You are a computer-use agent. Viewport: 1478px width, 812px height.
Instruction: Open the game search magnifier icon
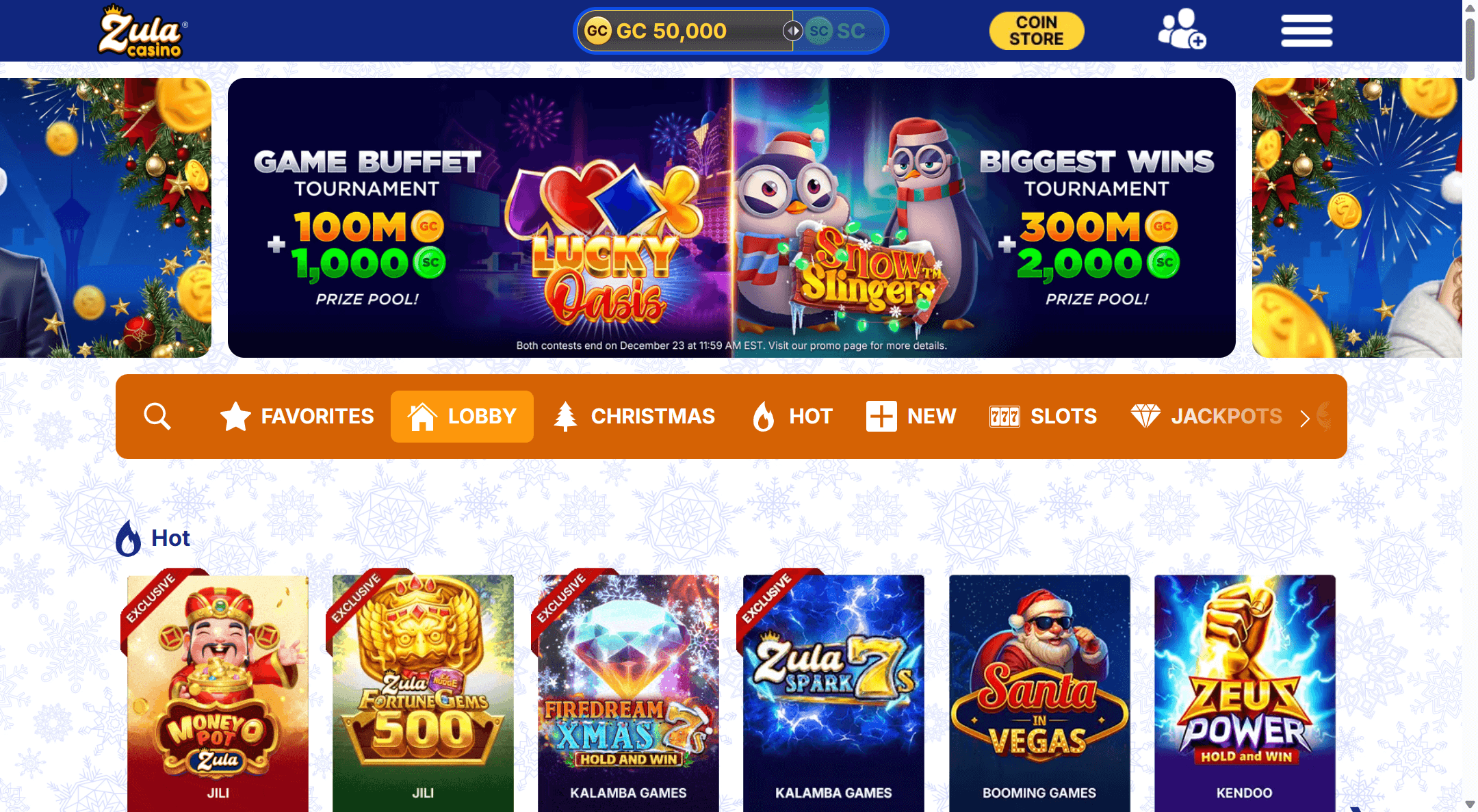[x=157, y=416]
